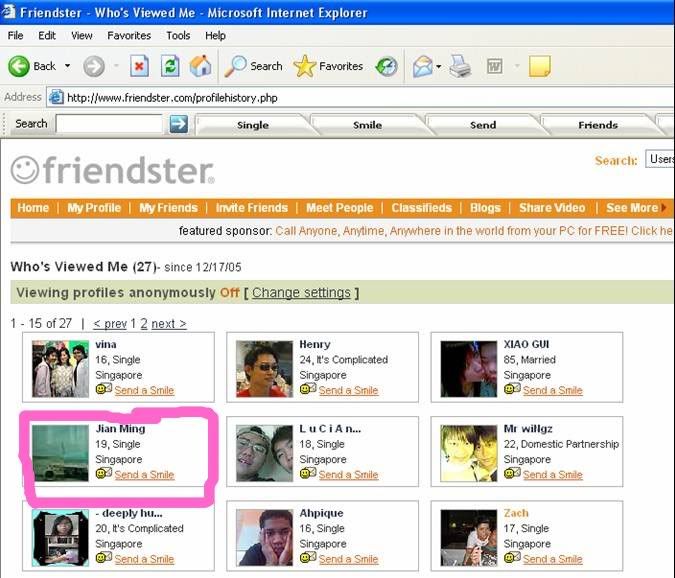675x578 pixels.
Task: Open the History clock icon
Action: (x=386, y=66)
